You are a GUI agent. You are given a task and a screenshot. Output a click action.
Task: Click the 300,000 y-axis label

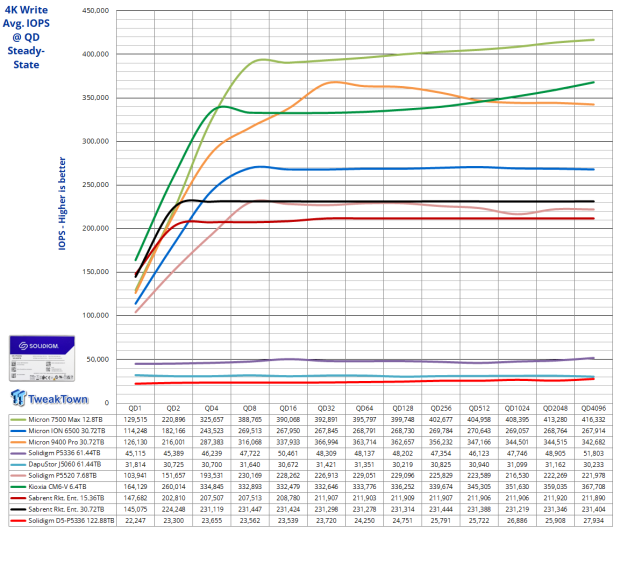(96, 141)
